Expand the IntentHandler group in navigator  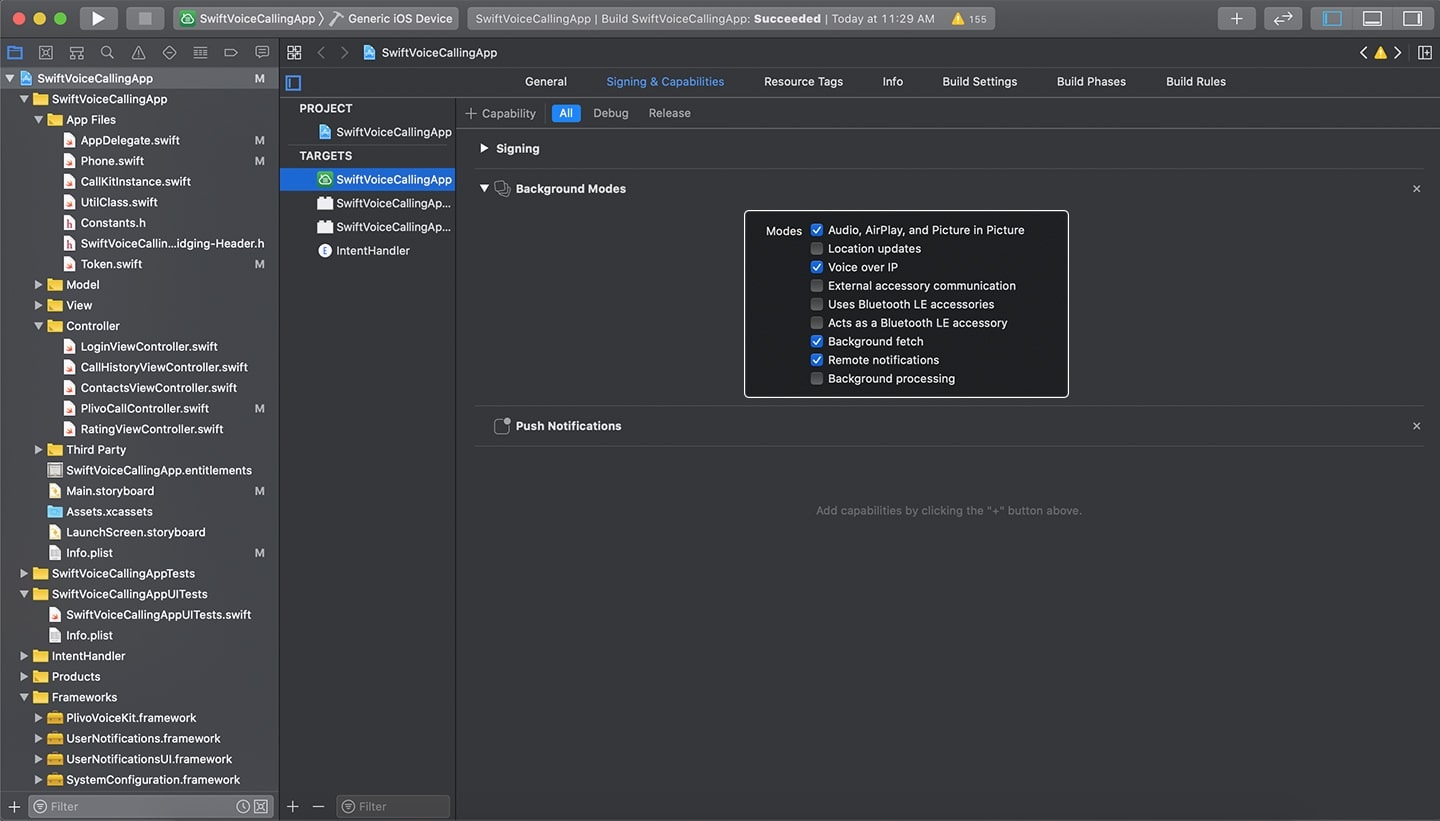[x=24, y=656]
